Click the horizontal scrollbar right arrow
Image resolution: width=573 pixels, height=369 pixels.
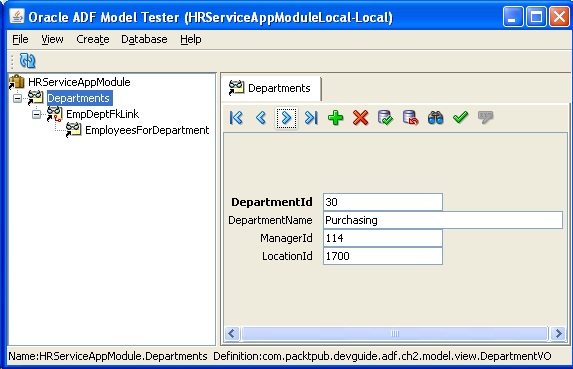(558, 333)
